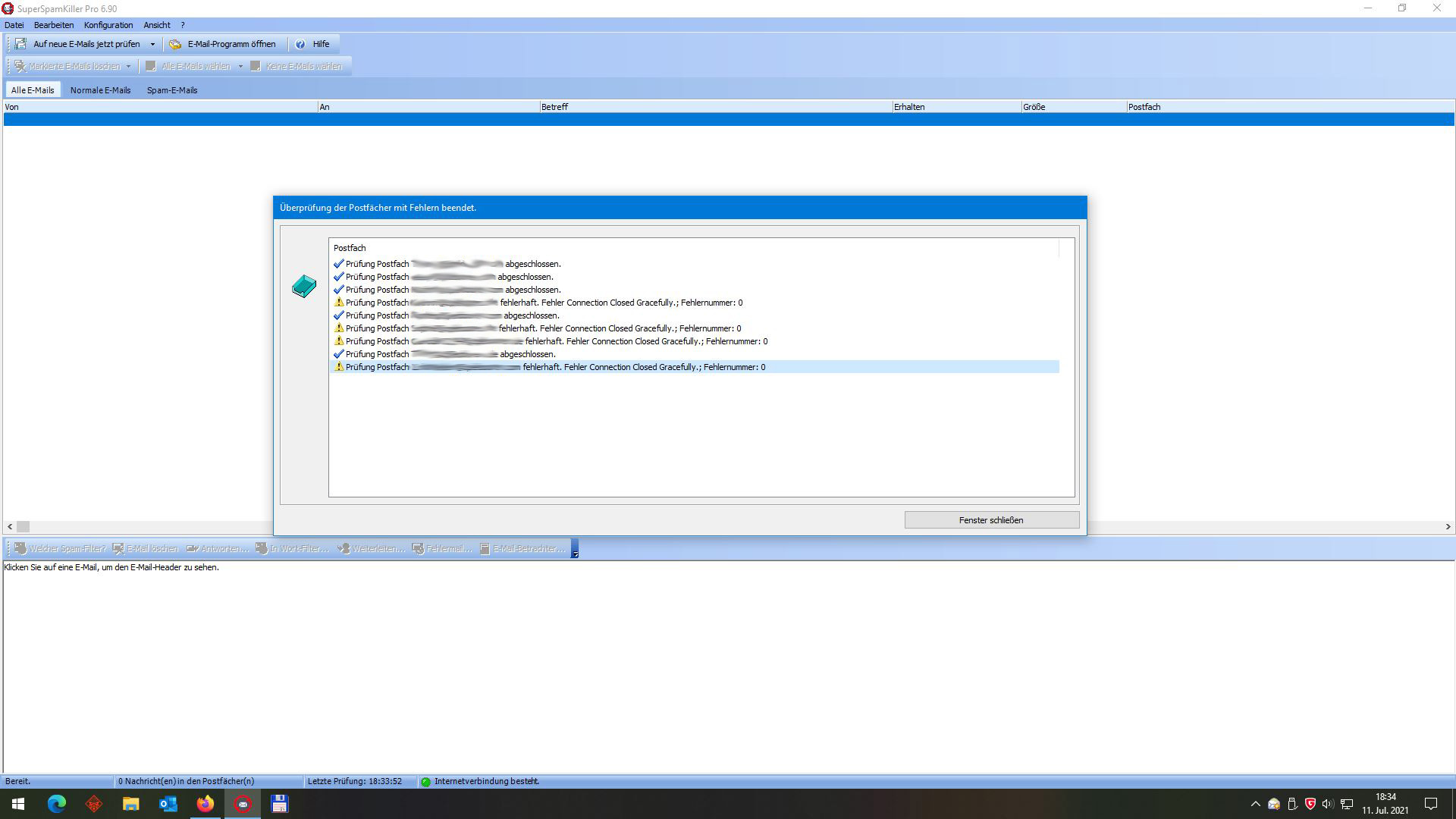Click the check new e-mails toolbar icon

(x=20, y=44)
